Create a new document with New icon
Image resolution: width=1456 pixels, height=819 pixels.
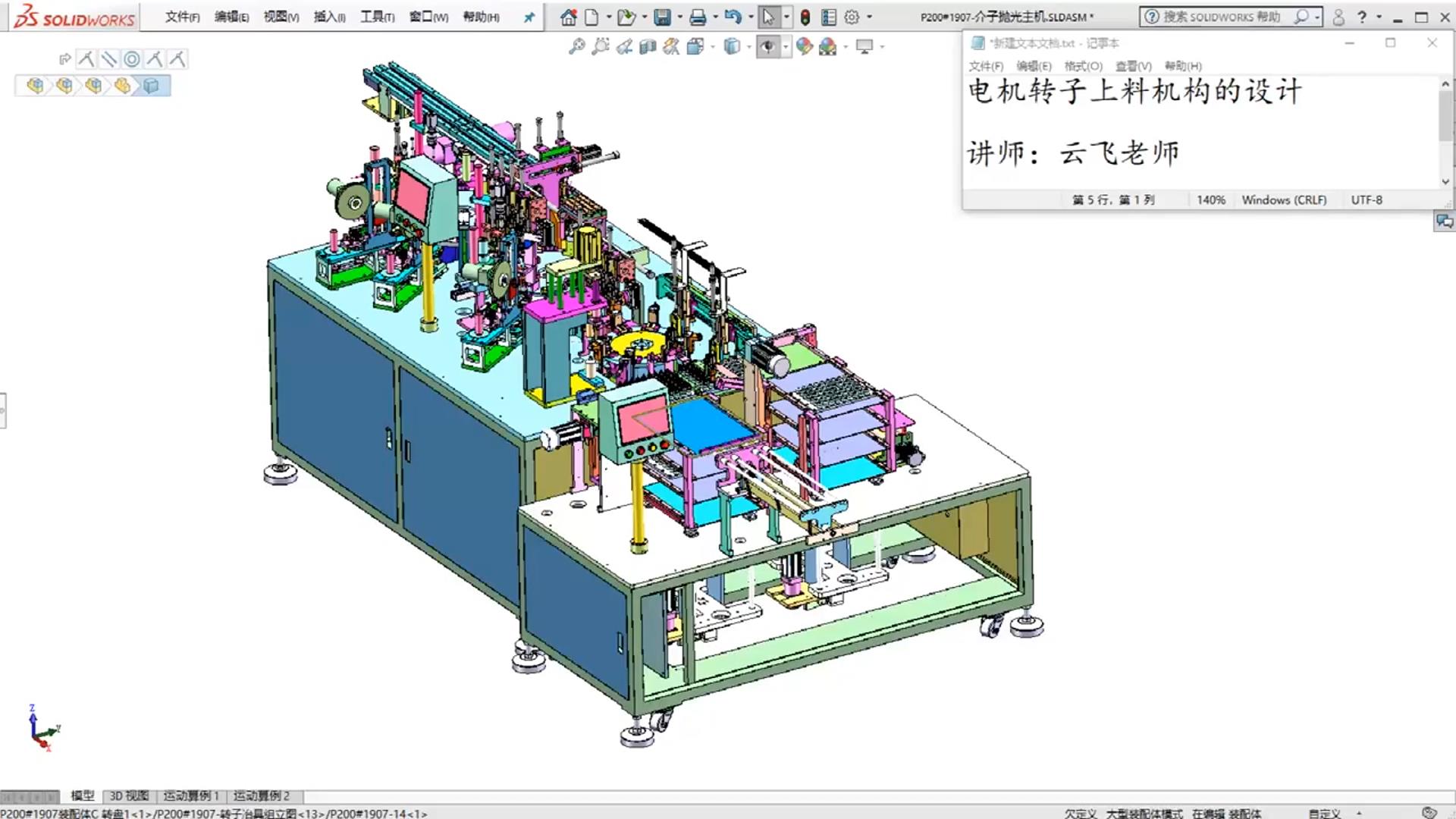click(x=591, y=17)
